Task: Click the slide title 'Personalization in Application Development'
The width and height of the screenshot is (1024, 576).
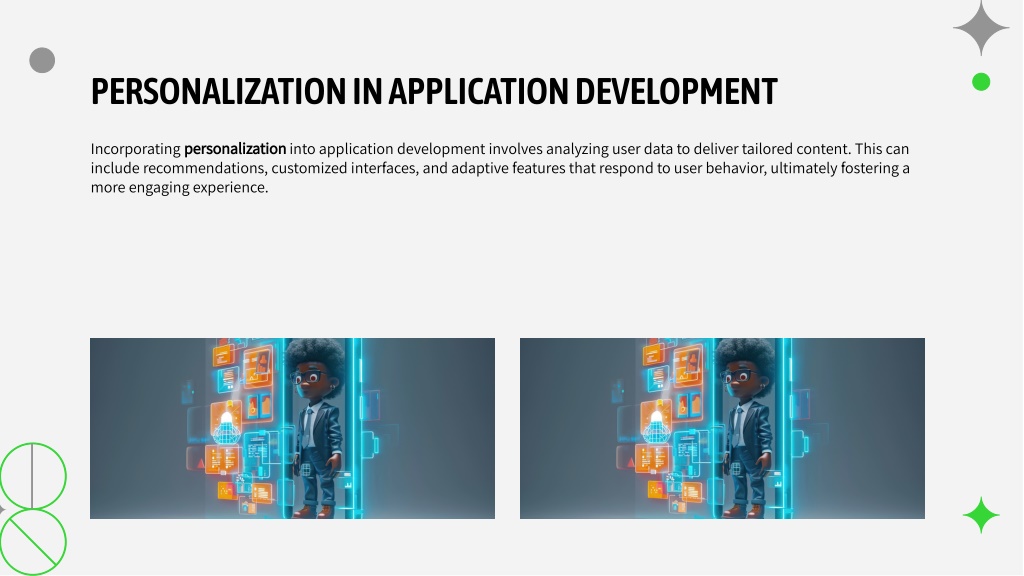Action: coord(434,91)
